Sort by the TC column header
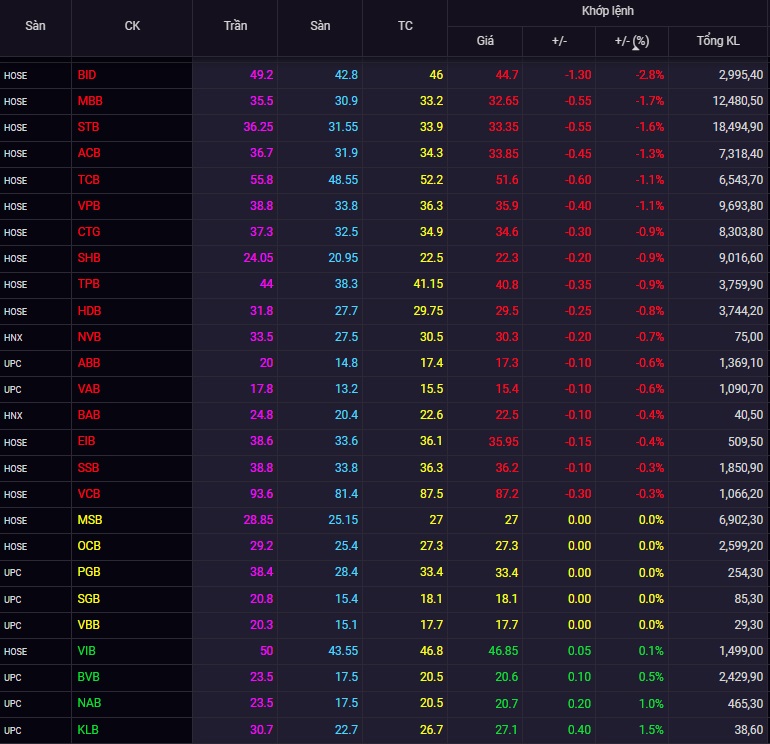Screen dimensions: 770x744 (x=405, y=26)
